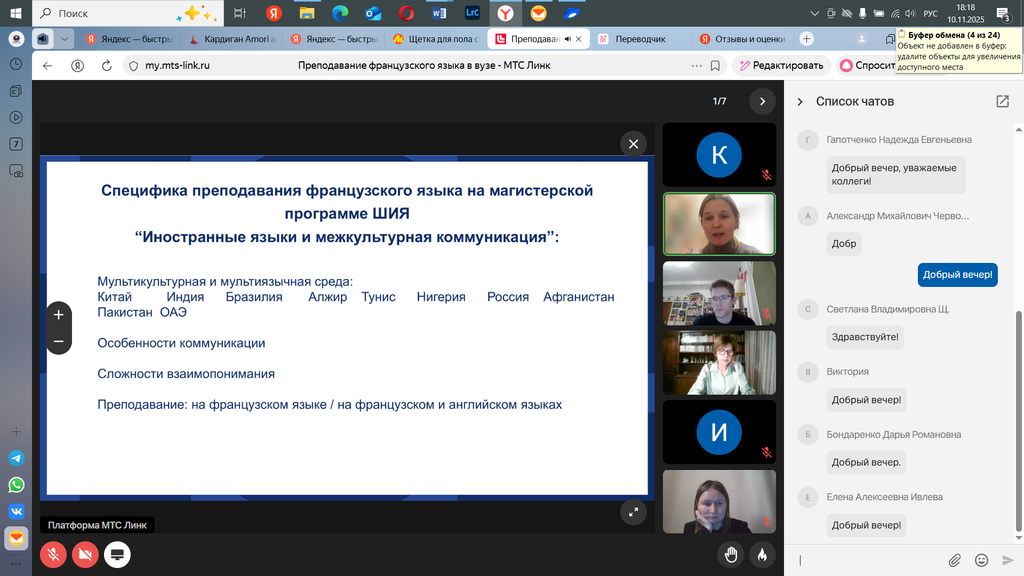The image size is (1024, 576).
Task: Open the browser tab list dropdown
Action: point(65,39)
